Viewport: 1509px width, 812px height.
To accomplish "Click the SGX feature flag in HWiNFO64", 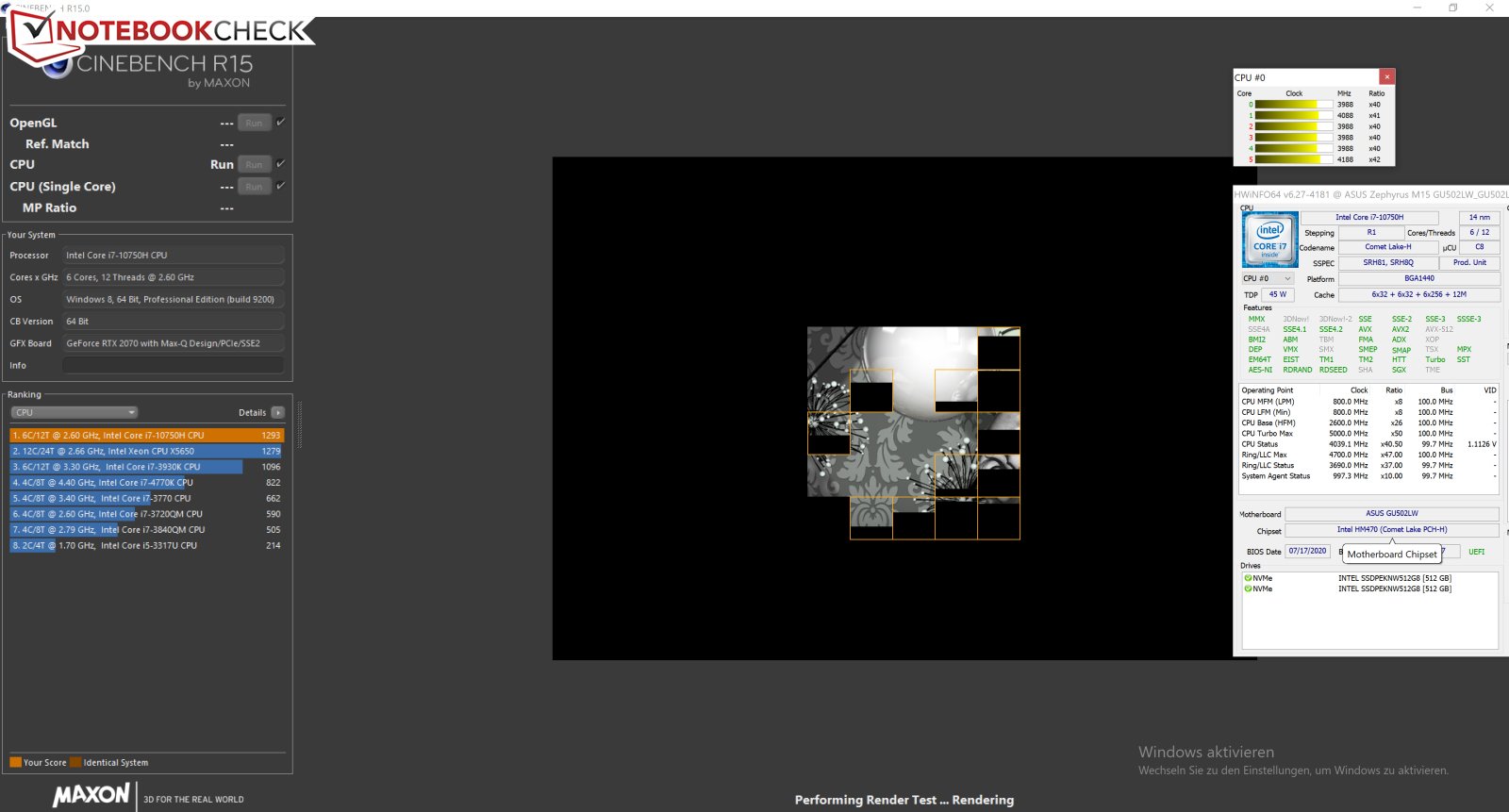I will tap(1399, 370).
